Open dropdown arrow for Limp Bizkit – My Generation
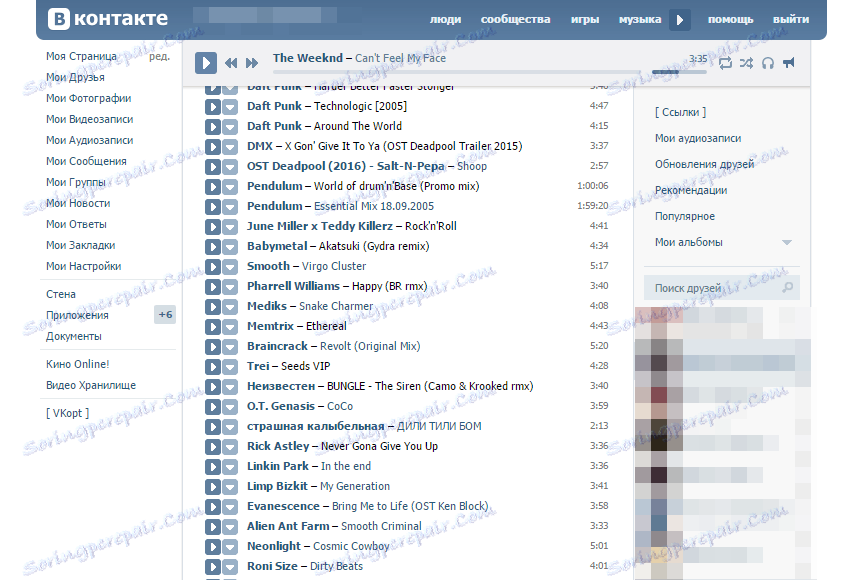Image resolution: width=868 pixels, height=580 pixels. pos(230,486)
